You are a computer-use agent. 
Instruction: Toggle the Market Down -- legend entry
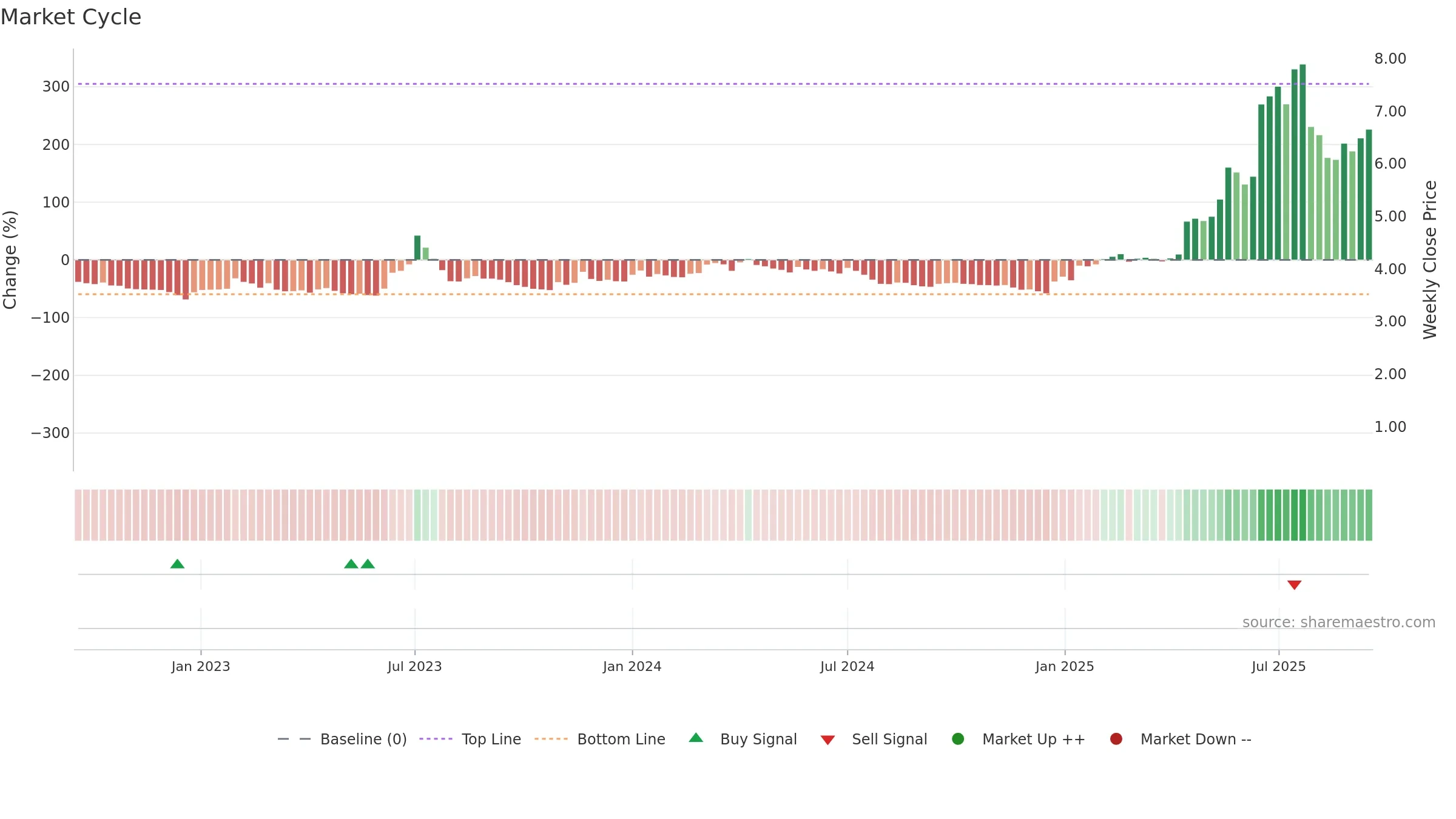[1181, 739]
